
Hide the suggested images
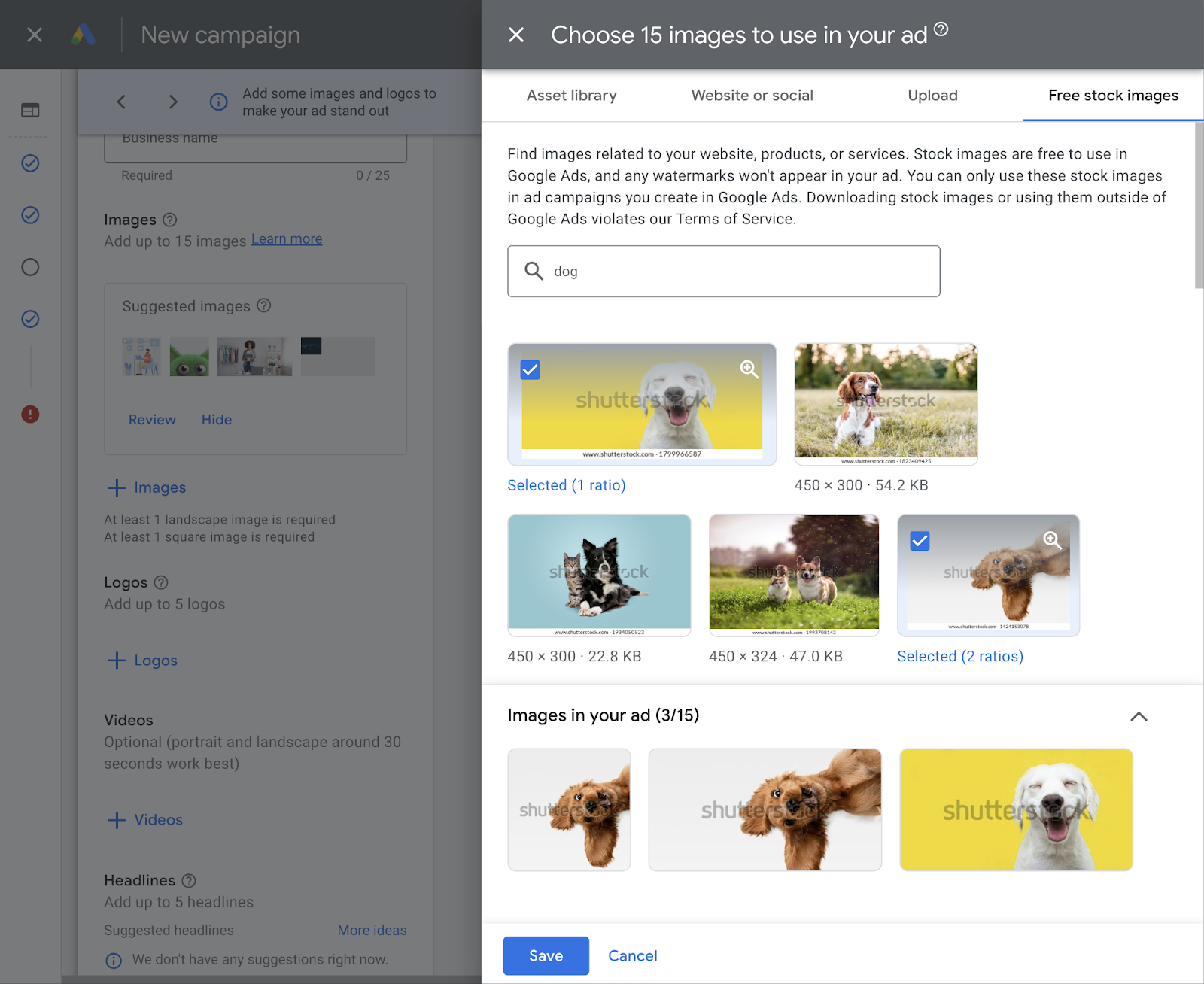pyautogui.click(x=217, y=419)
